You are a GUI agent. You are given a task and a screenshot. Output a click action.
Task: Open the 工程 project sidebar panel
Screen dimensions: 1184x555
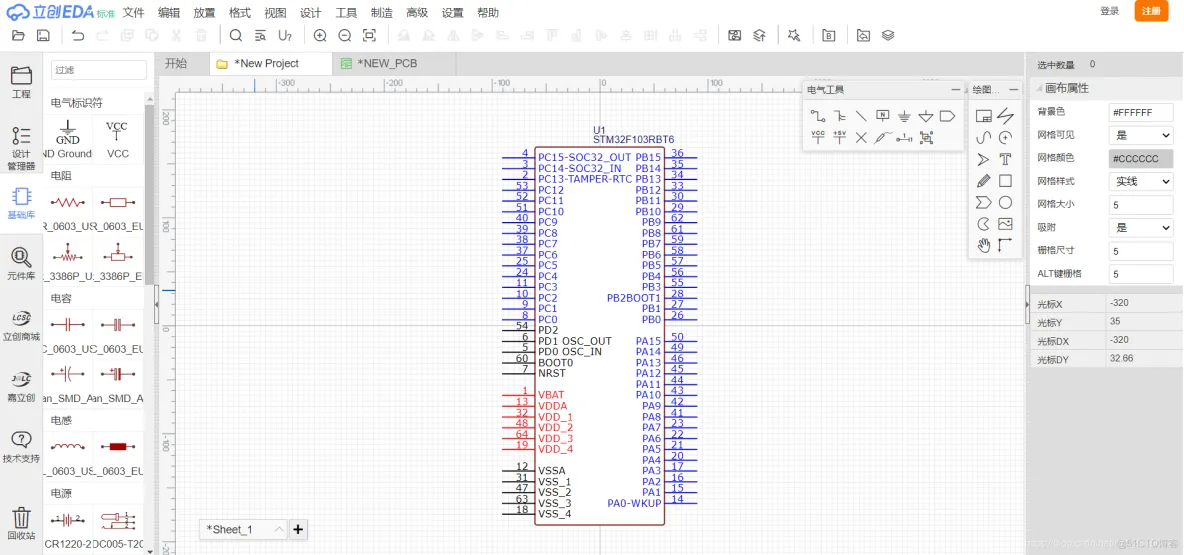[x=21, y=82]
